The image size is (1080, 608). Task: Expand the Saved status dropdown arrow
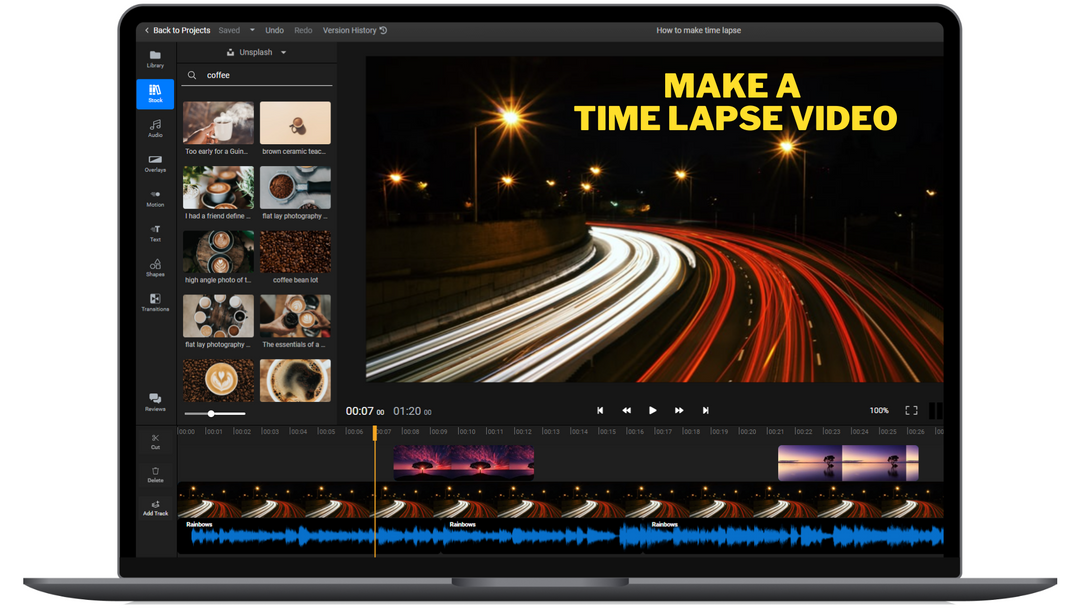click(x=252, y=31)
